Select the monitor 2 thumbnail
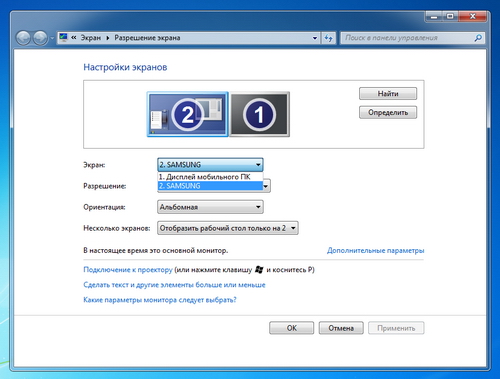The height and width of the screenshot is (379, 500). coord(188,114)
